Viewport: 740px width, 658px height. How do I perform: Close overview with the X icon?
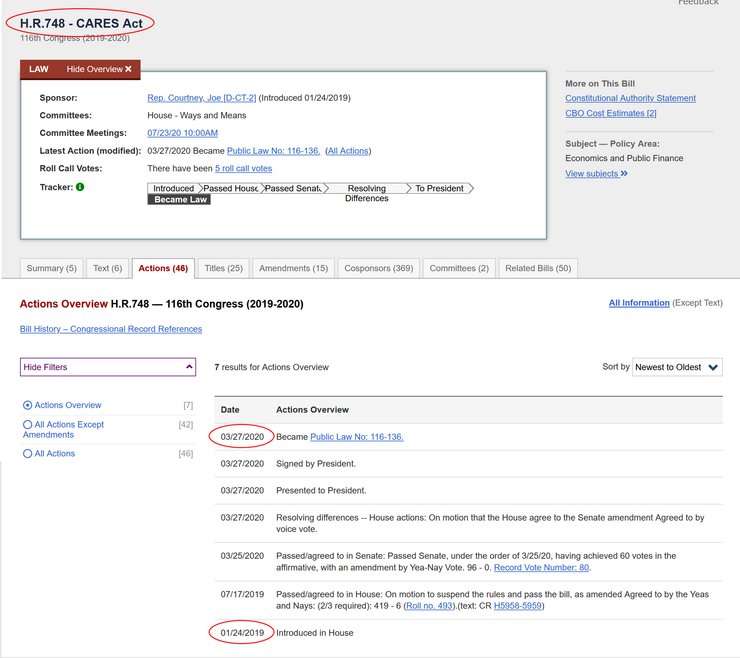[x=128, y=69]
